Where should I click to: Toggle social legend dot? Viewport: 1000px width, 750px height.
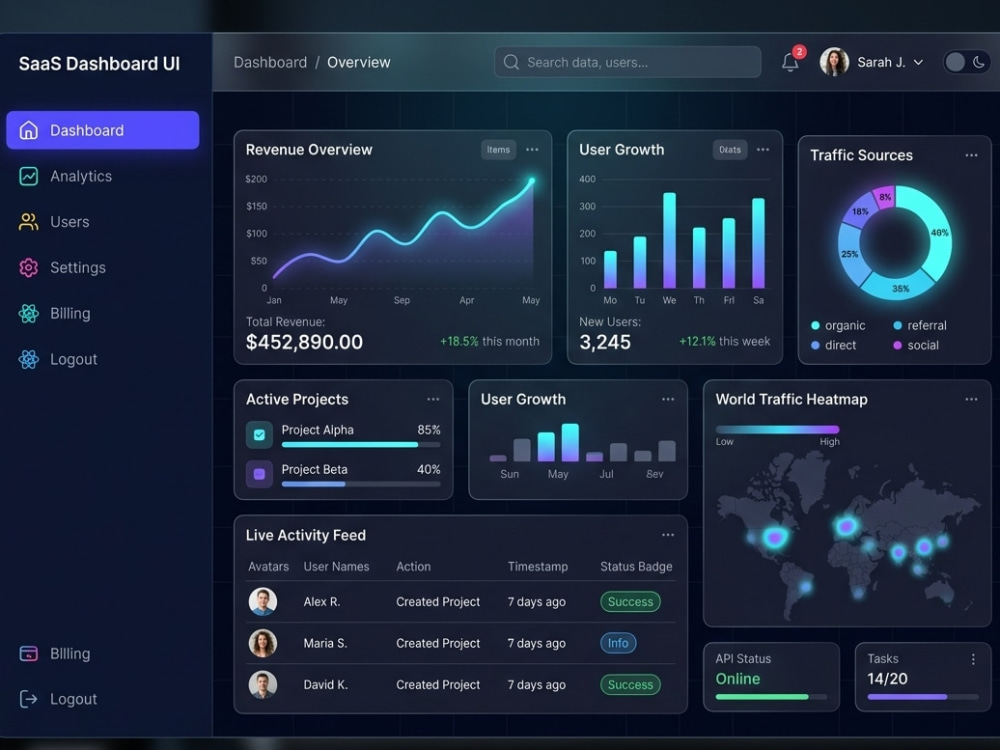[x=897, y=346]
